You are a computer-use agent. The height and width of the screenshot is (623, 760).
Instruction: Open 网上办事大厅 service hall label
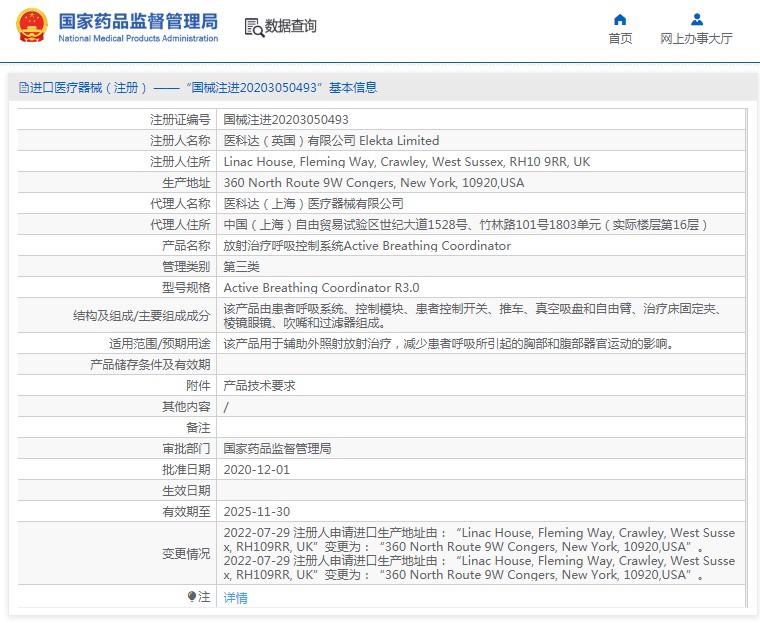pyautogui.click(x=696, y=39)
